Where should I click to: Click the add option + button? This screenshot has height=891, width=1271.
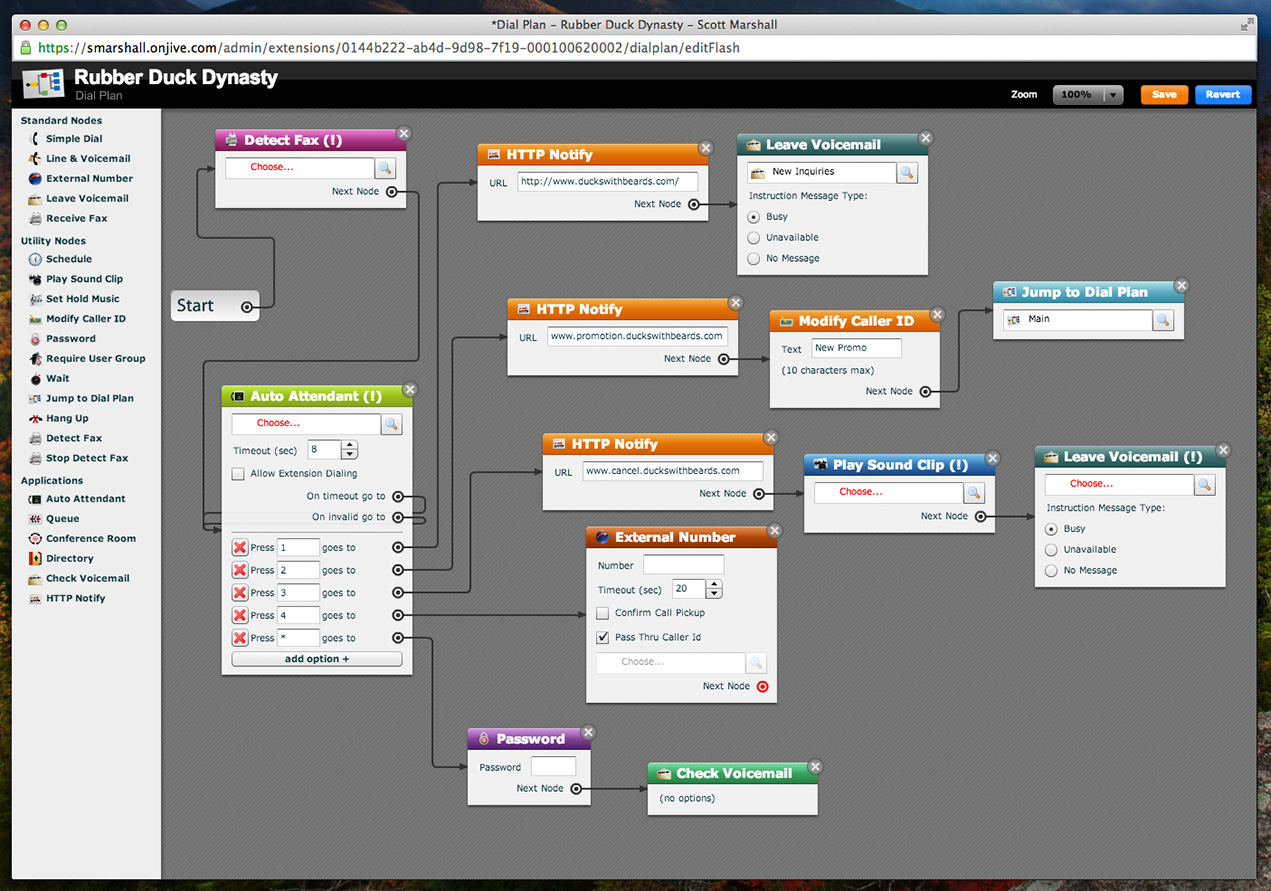coord(317,660)
